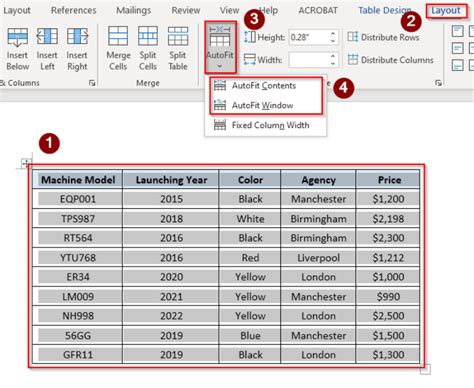Select Align Bottom Left icon
Image resolution: width=474 pixels, height=388 pixels.
[x=458, y=65]
